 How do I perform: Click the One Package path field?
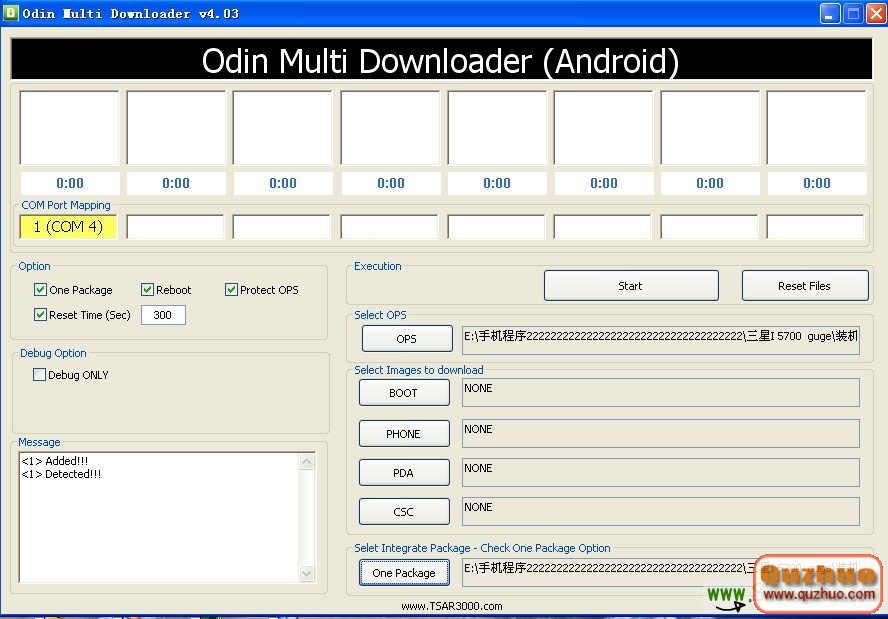click(x=660, y=572)
